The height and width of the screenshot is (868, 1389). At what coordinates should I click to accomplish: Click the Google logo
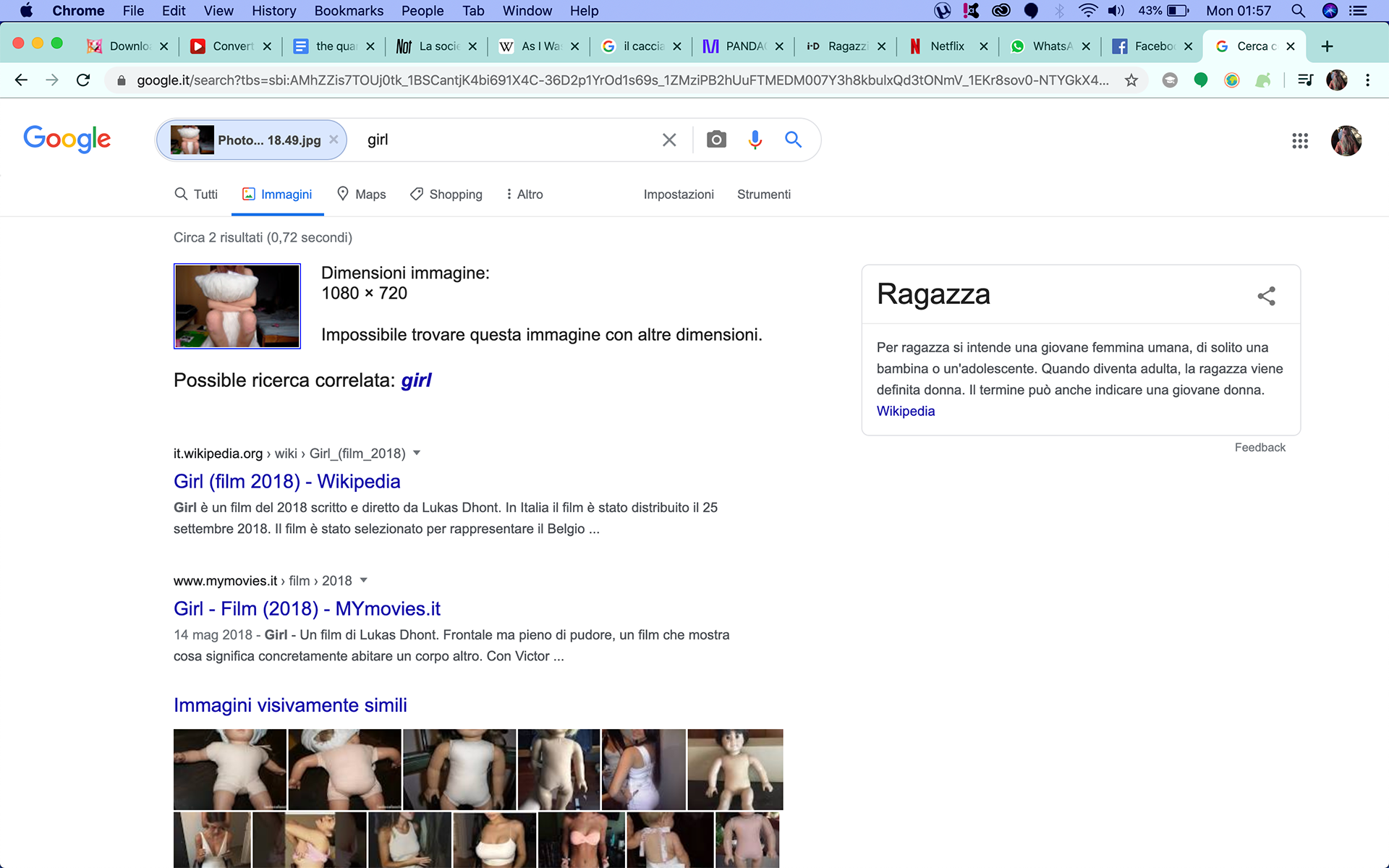pos(67,139)
